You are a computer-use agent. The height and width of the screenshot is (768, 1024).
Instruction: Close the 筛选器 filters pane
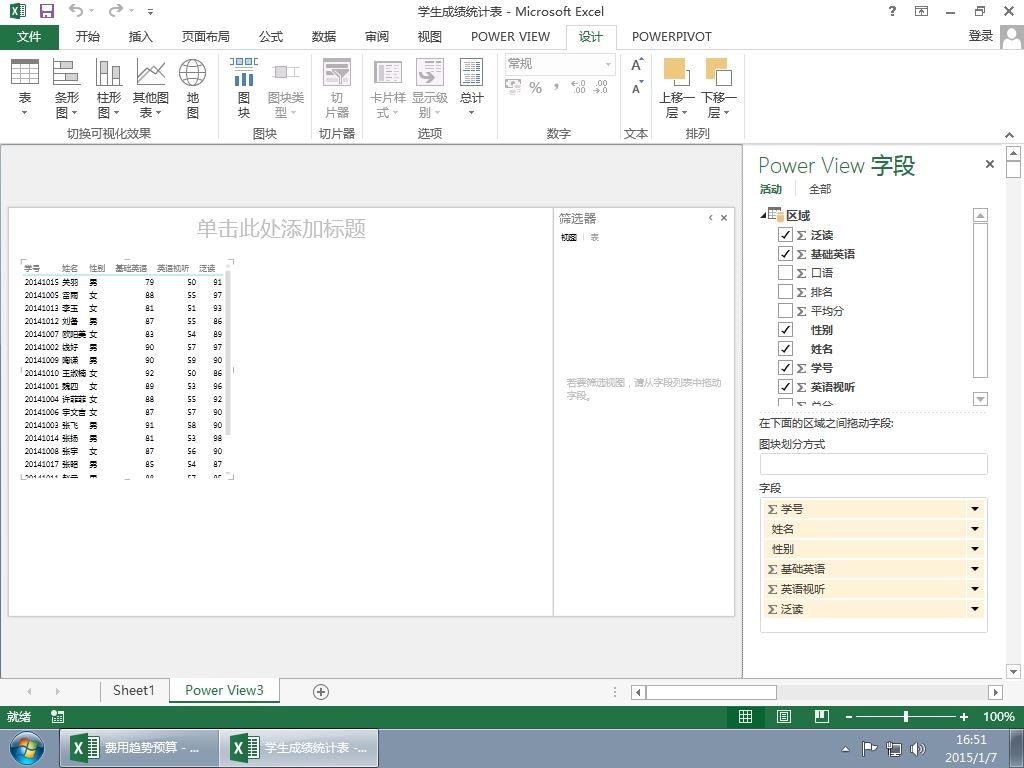click(724, 218)
